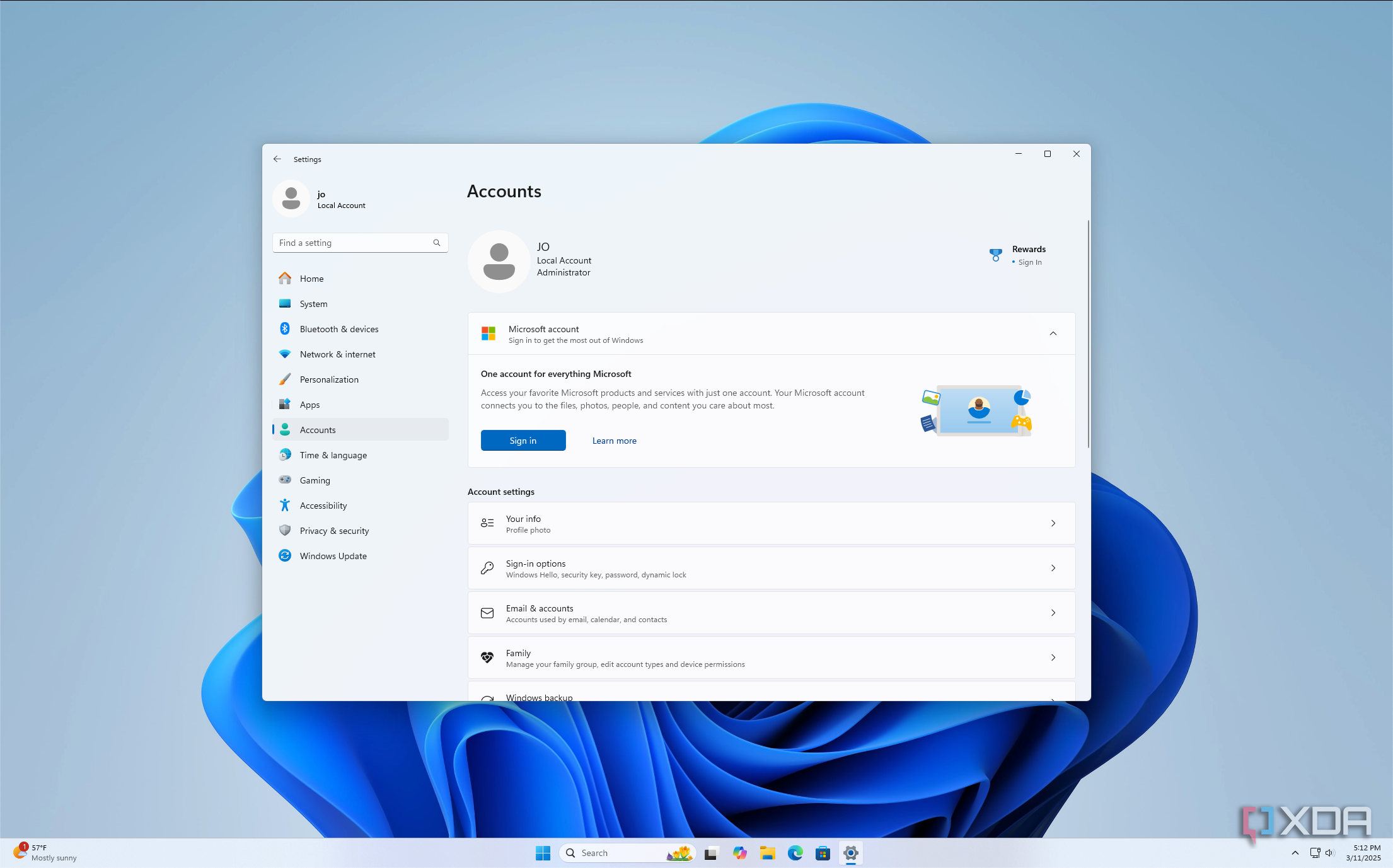1393x868 pixels.
Task: Open Gaming settings category
Action: click(x=360, y=480)
